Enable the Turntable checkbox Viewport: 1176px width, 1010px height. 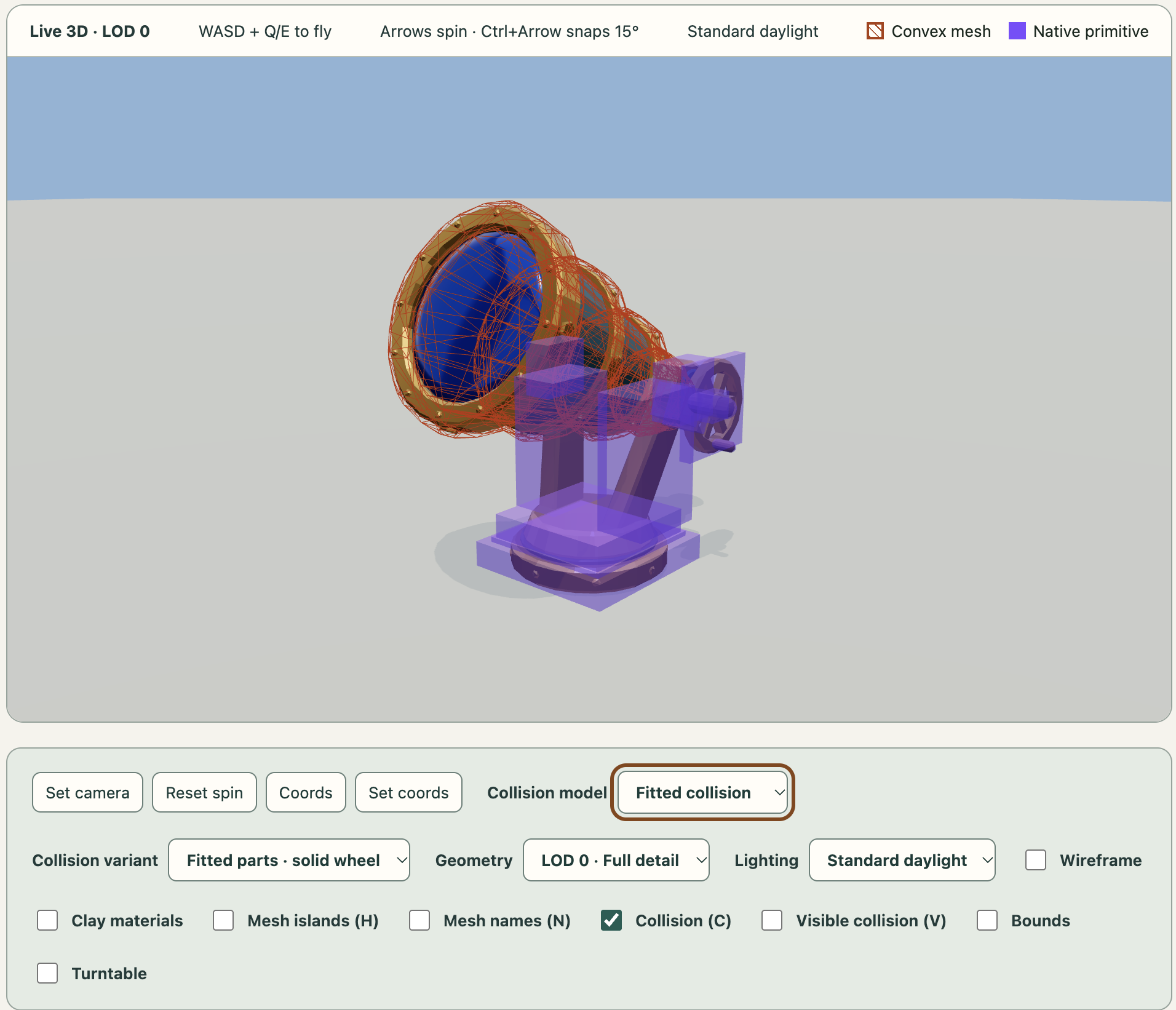(47, 973)
